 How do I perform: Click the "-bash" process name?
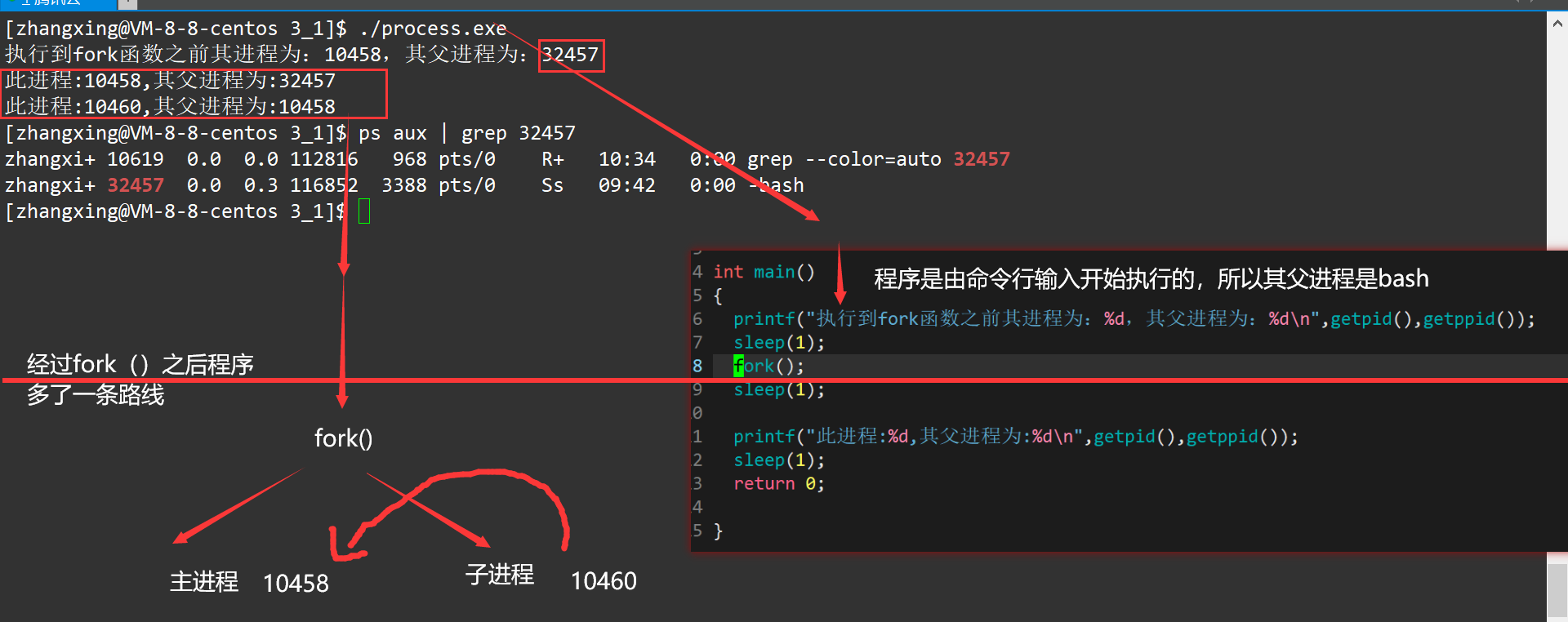(x=776, y=185)
